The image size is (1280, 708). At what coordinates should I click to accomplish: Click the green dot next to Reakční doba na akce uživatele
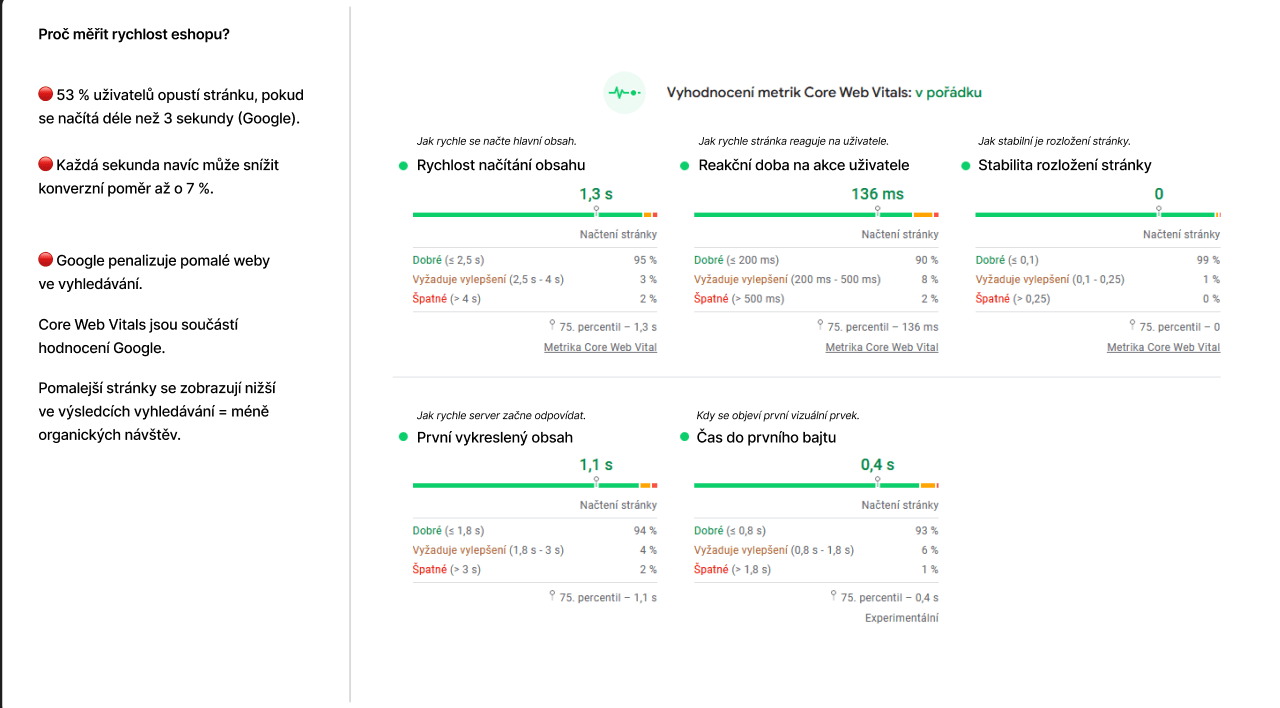coord(685,165)
